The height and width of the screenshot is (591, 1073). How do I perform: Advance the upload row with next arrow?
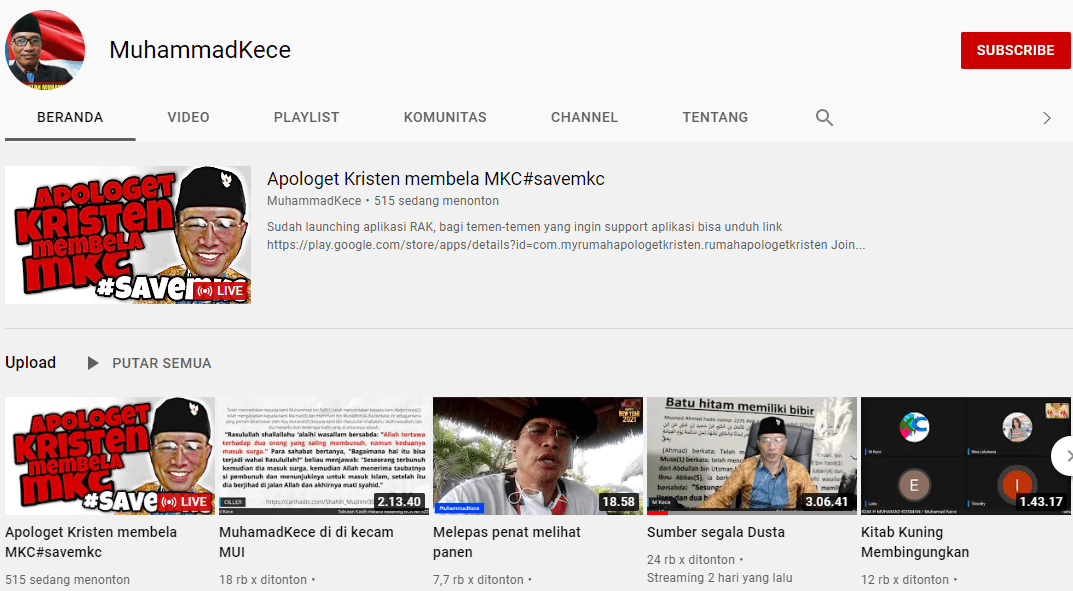tap(1065, 456)
